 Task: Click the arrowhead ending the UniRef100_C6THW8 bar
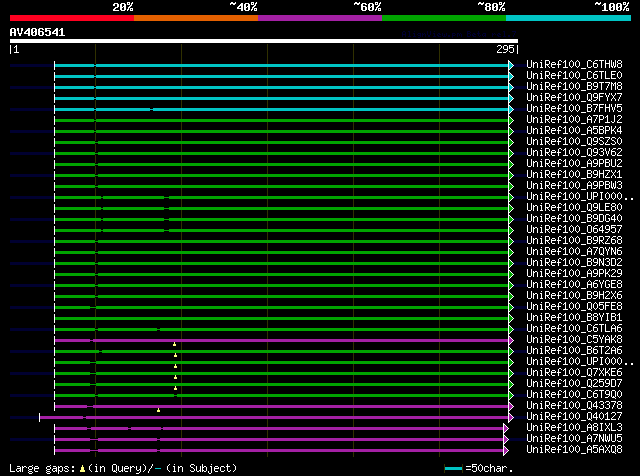pos(511,65)
